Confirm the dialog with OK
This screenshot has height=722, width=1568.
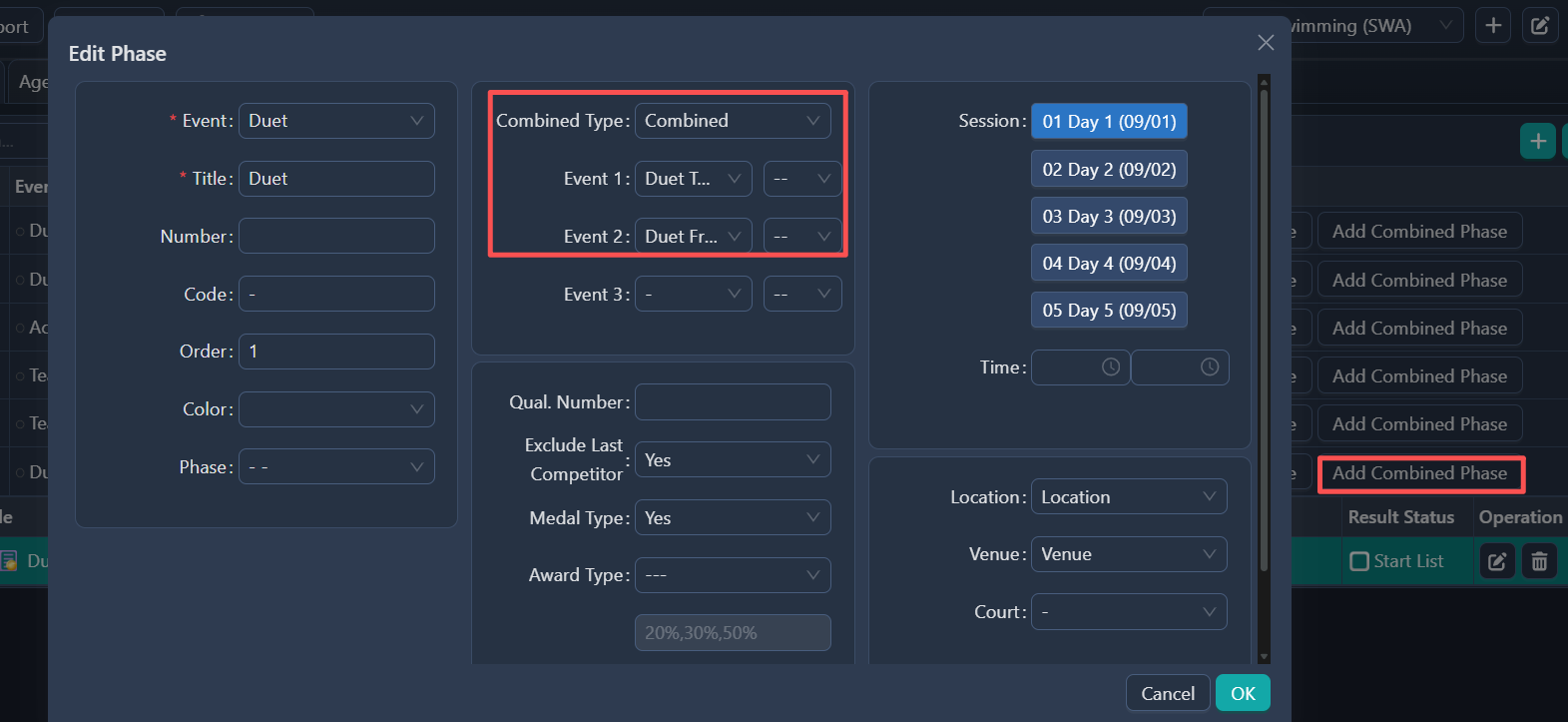pyautogui.click(x=1243, y=693)
